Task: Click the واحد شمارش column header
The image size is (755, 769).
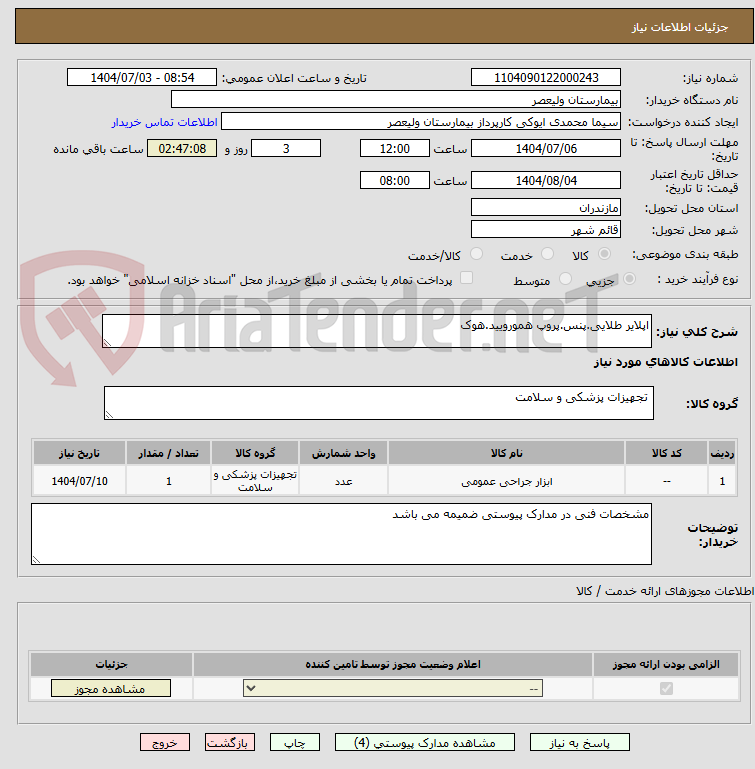Action: (x=343, y=453)
